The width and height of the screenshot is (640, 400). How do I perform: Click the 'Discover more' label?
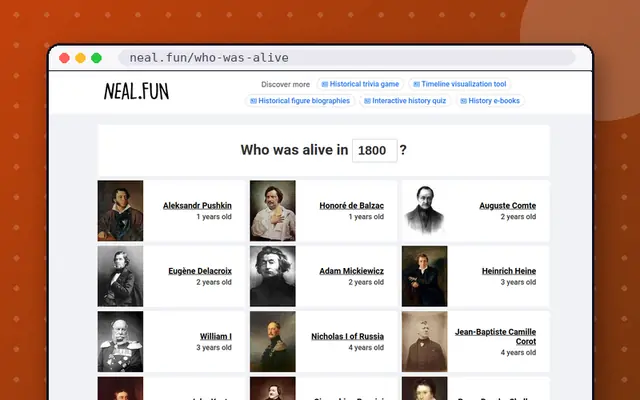pos(285,84)
